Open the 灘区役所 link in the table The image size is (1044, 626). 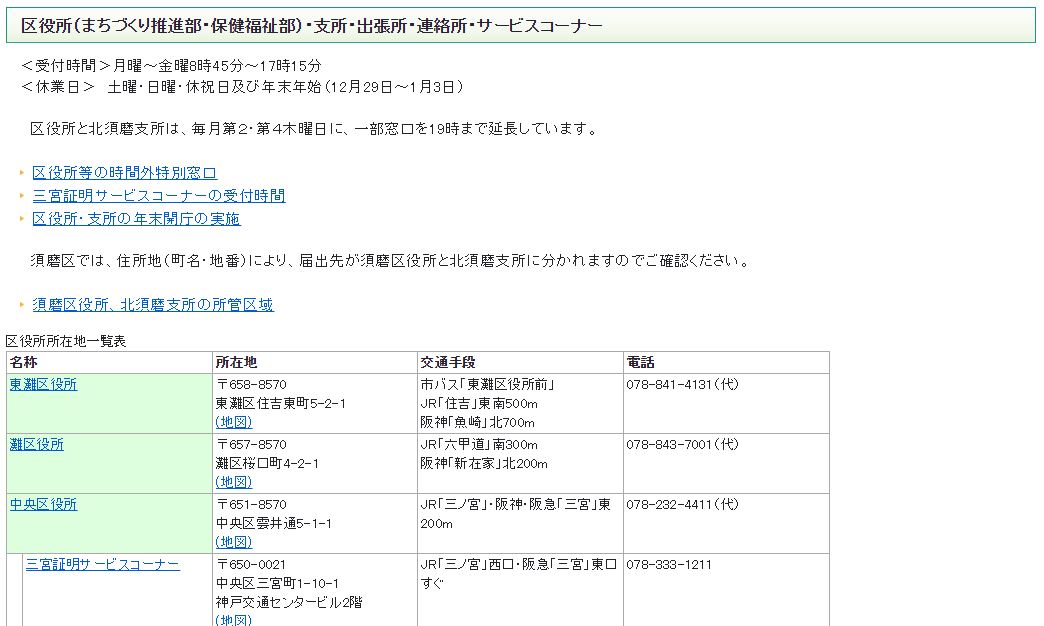[x=36, y=444]
